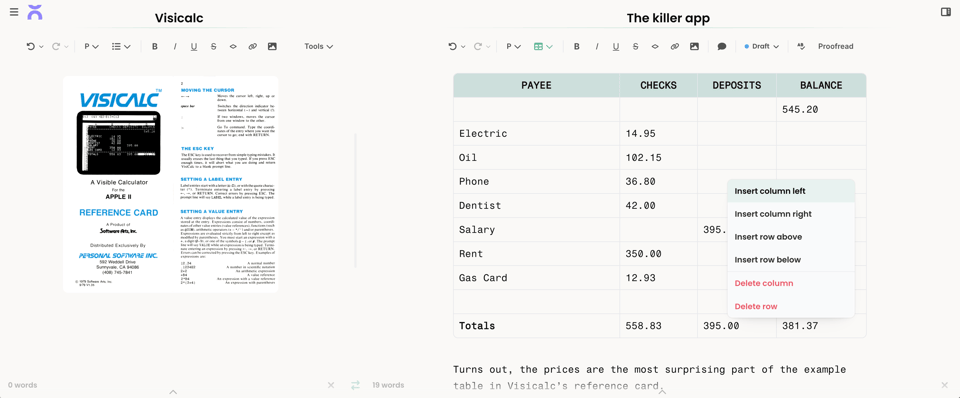The width and height of the screenshot is (960, 398).
Task: Select the PAYEE column header
Action: pos(536,85)
